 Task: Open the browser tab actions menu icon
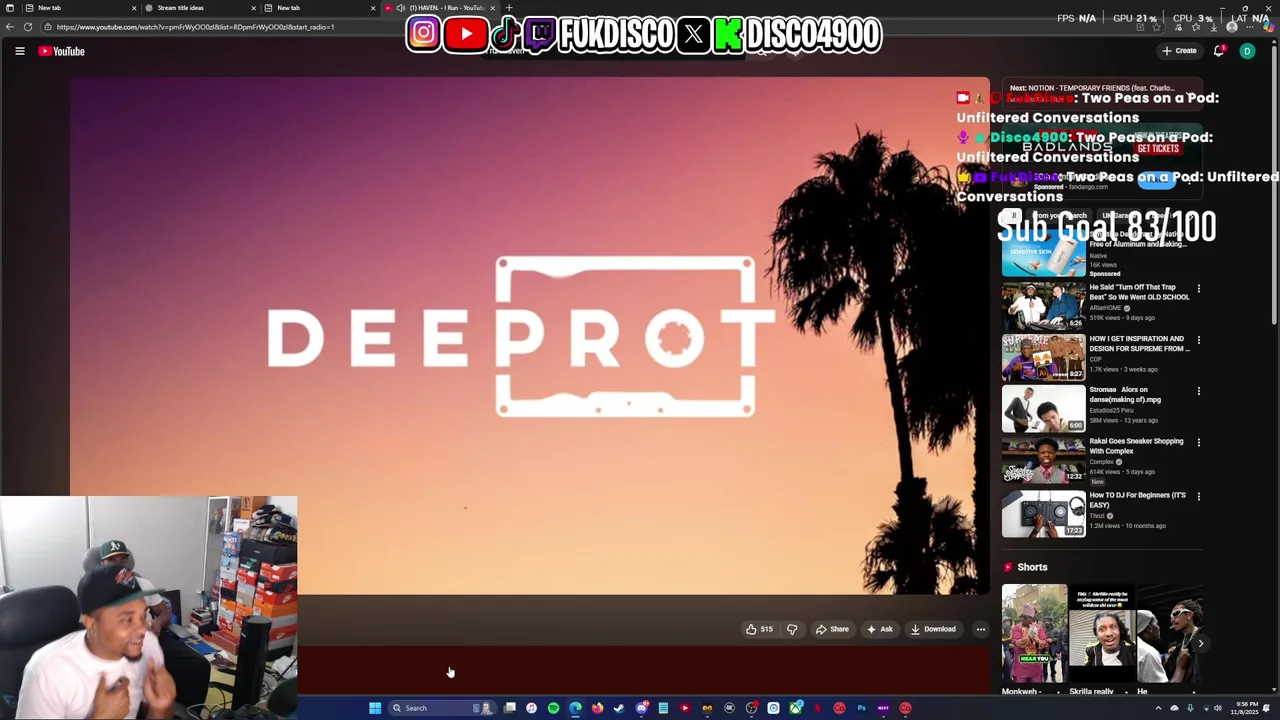(10, 8)
